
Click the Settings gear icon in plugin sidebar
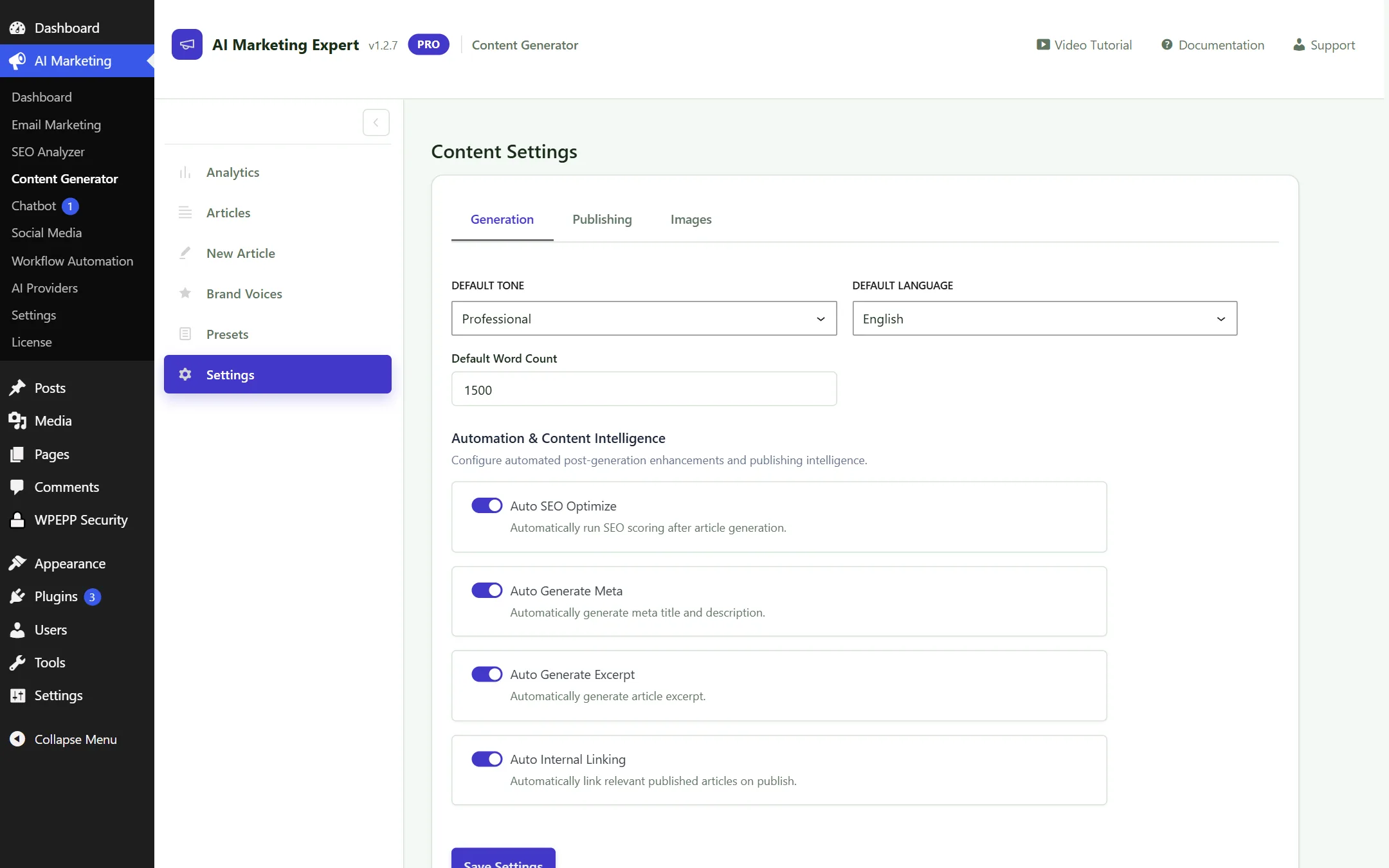(185, 374)
